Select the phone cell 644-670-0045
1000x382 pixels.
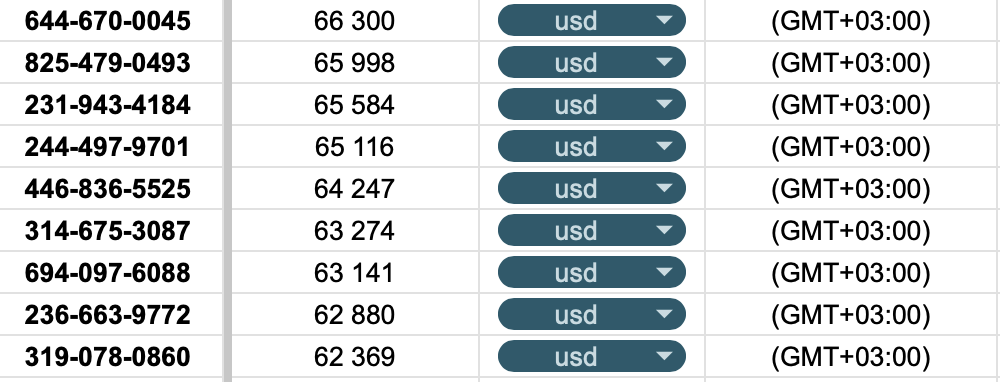[111, 20]
